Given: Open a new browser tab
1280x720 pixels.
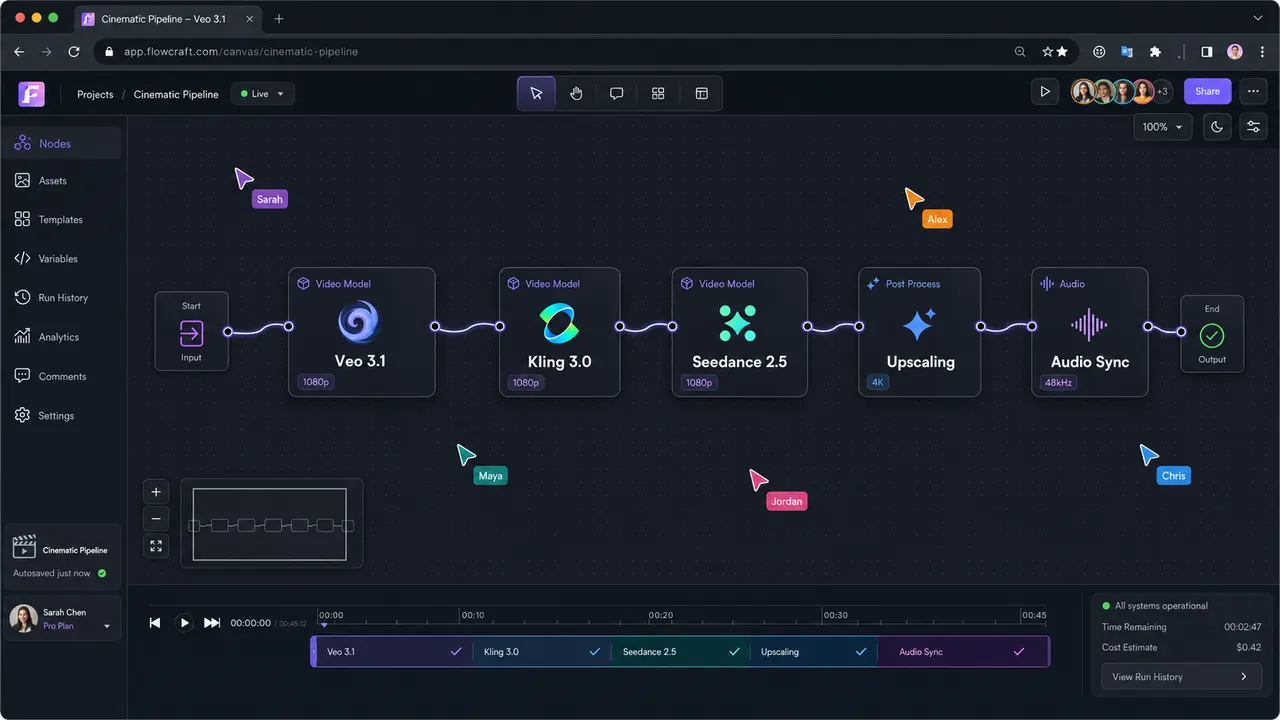Looking at the screenshot, I should (279, 18).
